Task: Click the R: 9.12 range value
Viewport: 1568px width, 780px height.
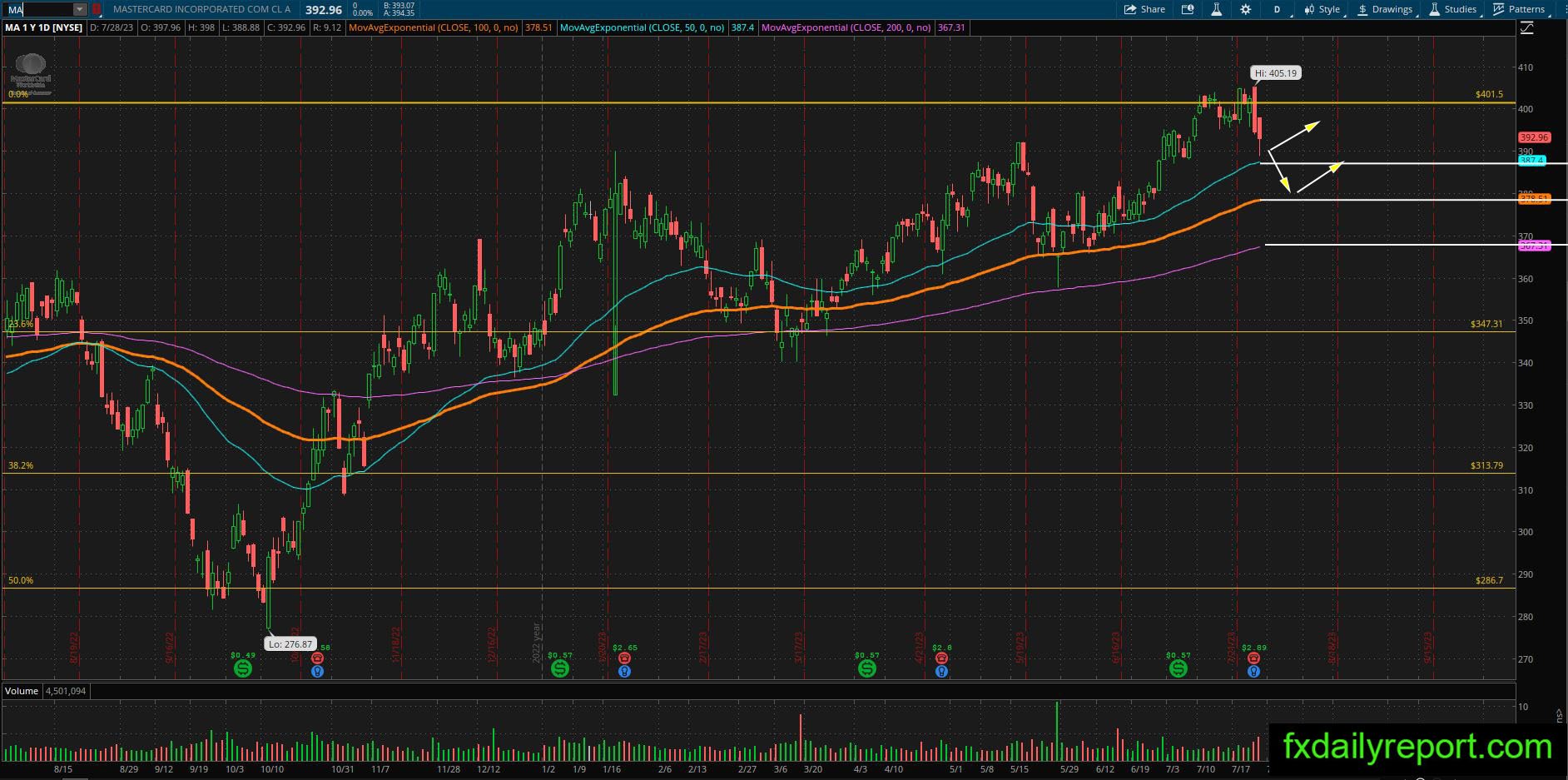Action: tap(327, 27)
